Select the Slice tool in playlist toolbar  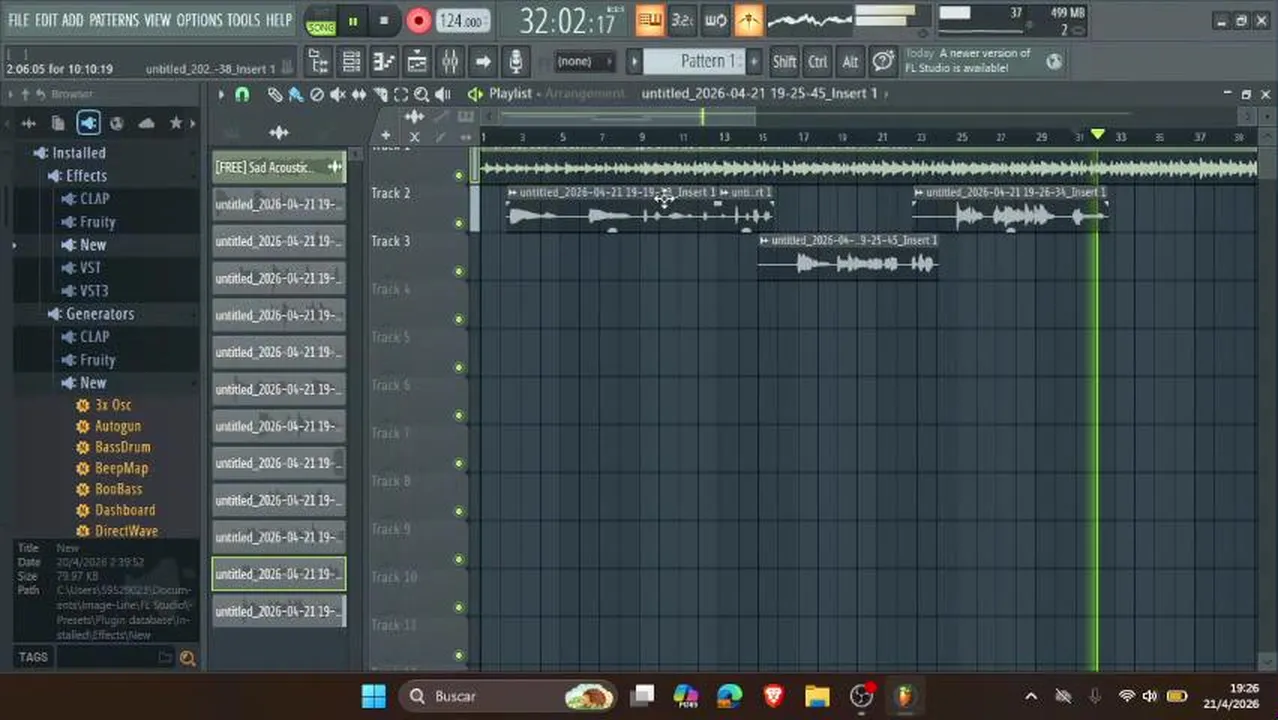click(x=380, y=94)
